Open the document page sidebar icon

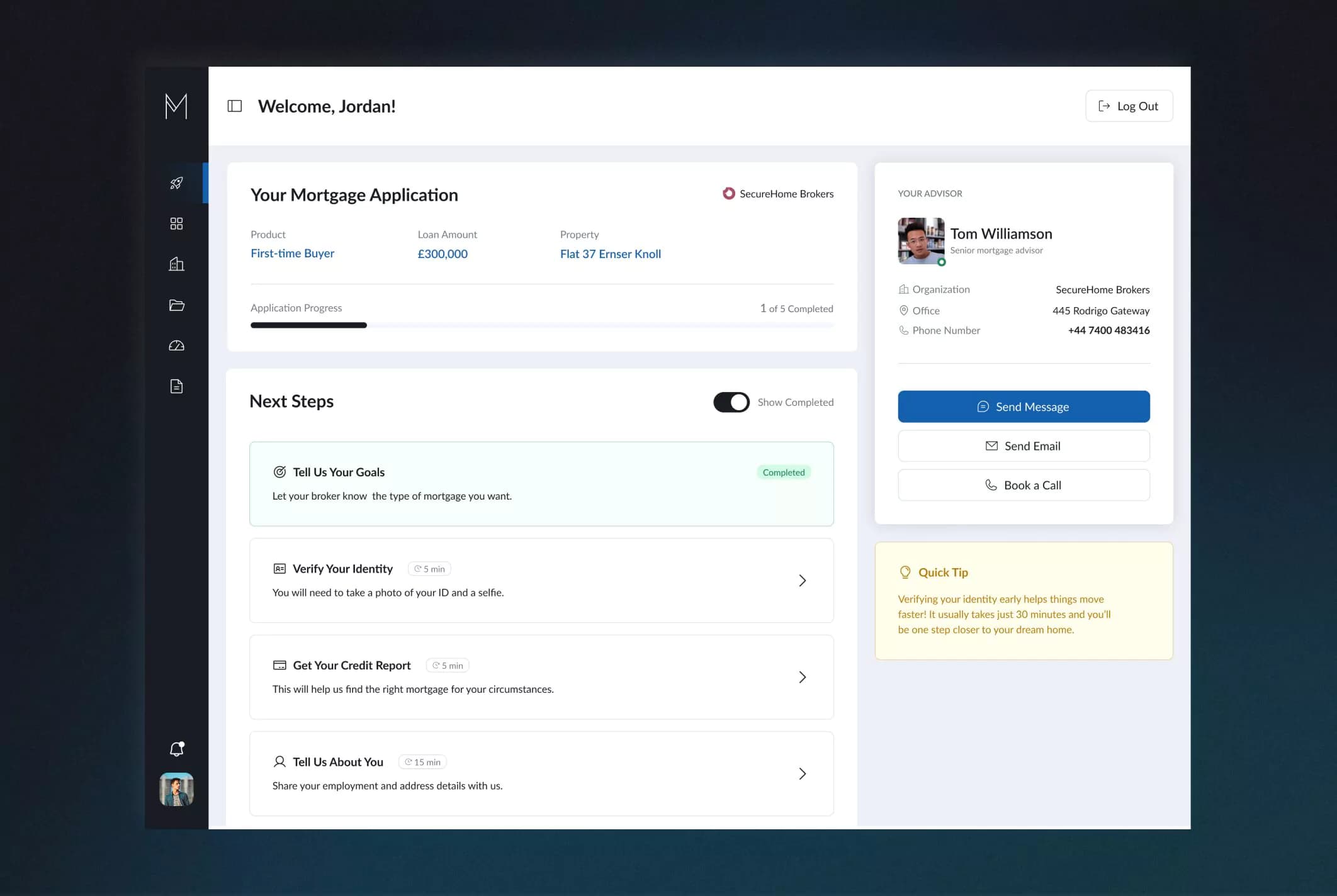(176, 386)
